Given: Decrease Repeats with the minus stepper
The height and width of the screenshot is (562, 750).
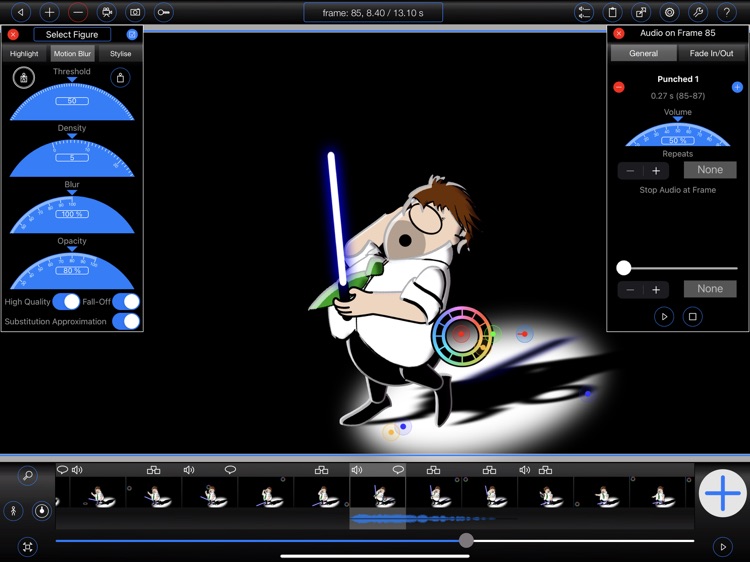Looking at the screenshot, I should (630, 171).
